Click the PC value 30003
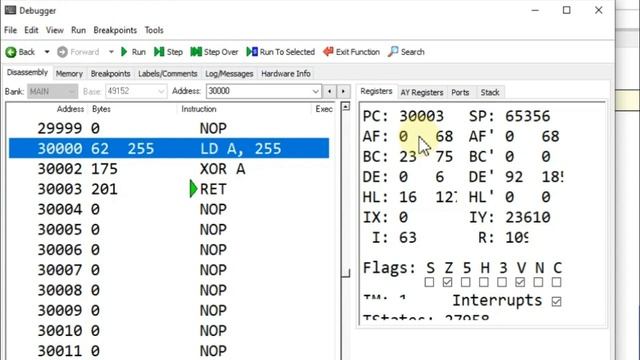The width and height of the screenshot is (640, 360). coord(421,116)
